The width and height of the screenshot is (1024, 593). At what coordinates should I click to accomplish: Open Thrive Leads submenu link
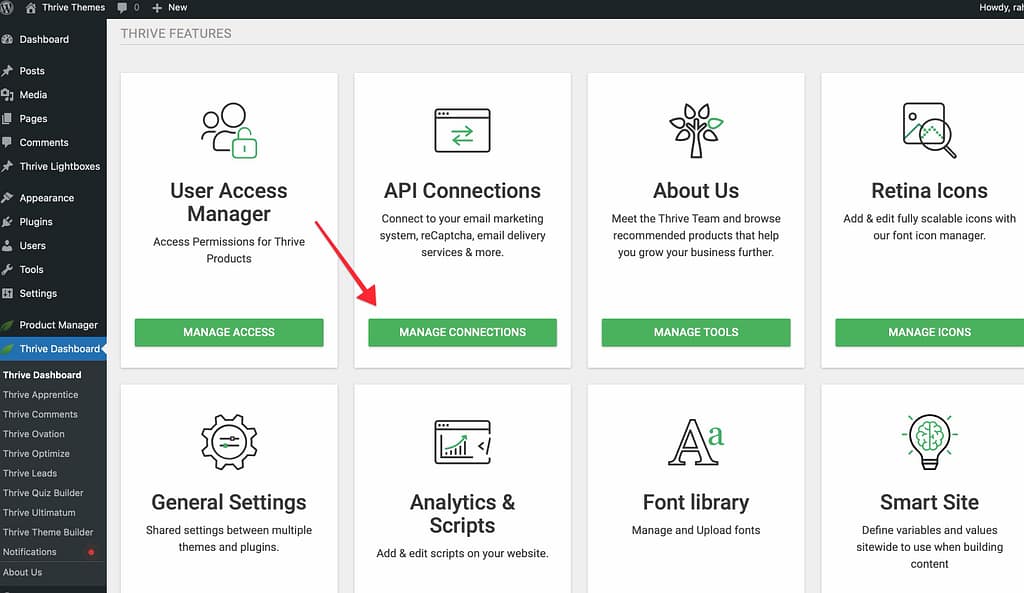click(30, 473)
